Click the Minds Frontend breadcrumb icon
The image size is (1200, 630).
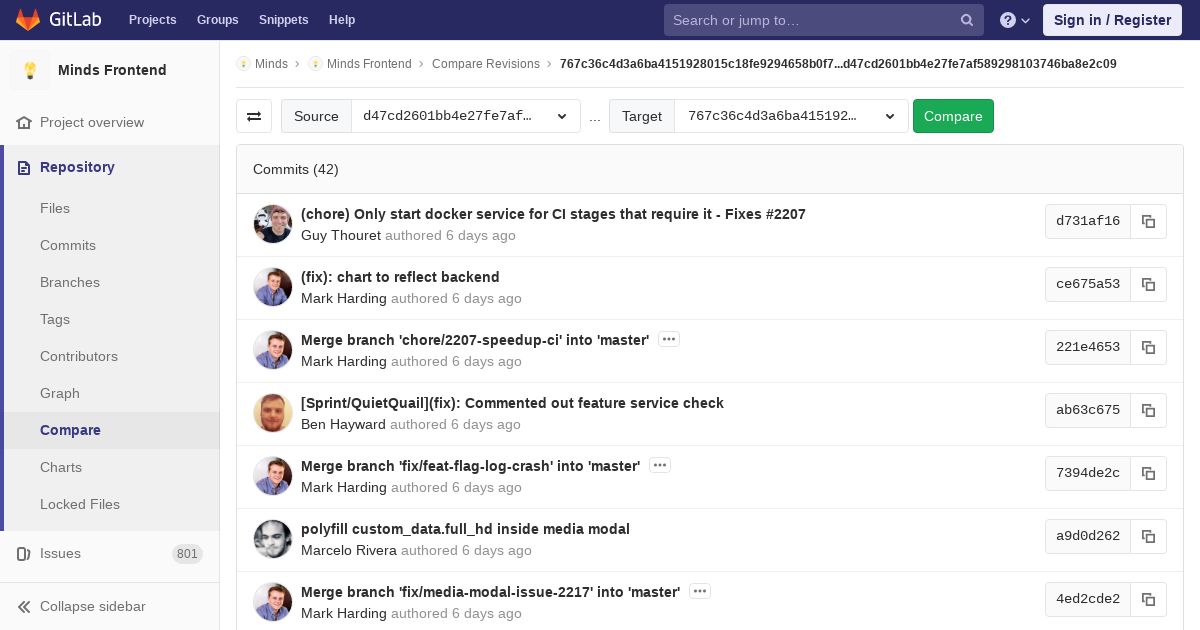pyautogui.click(x=315, y=63)
